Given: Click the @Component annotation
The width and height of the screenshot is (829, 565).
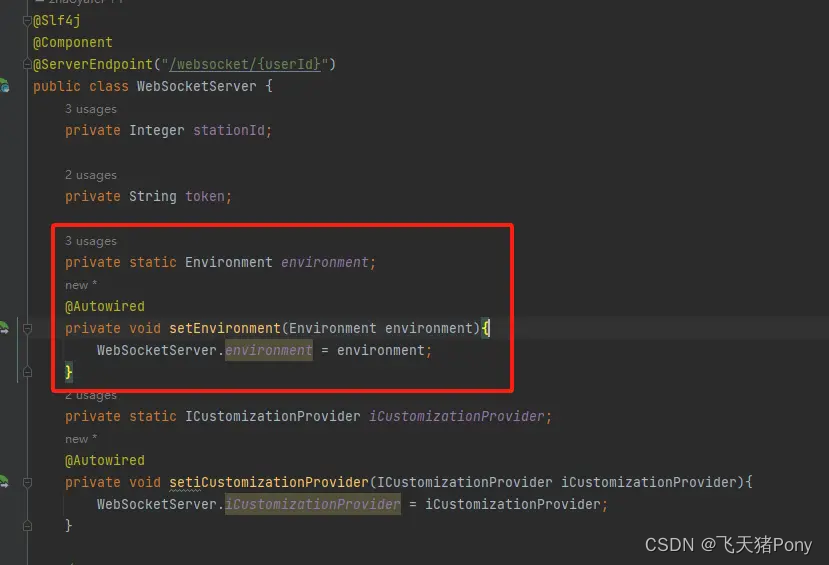Looking at the screenshot, I should (72, 42).
